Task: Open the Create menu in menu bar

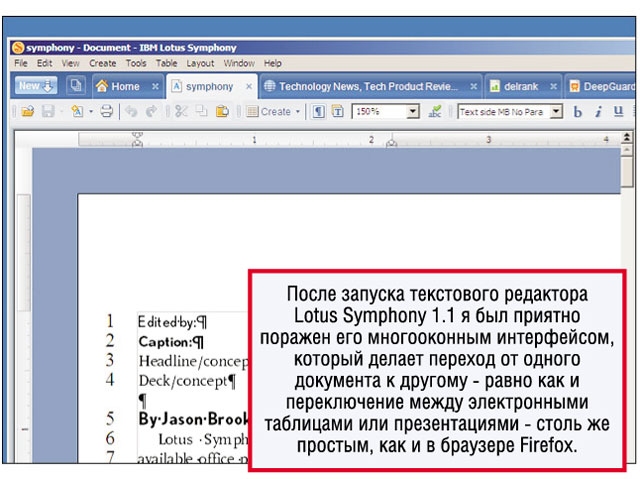Action: coord(102,63)
